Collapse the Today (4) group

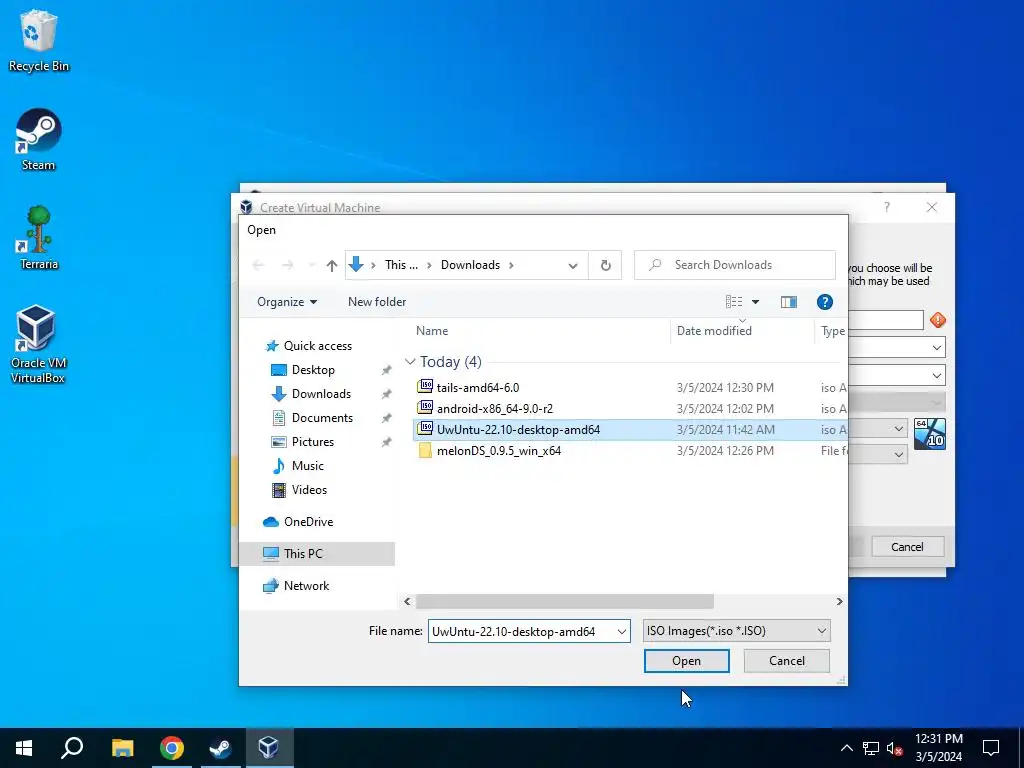pos(410,362)
